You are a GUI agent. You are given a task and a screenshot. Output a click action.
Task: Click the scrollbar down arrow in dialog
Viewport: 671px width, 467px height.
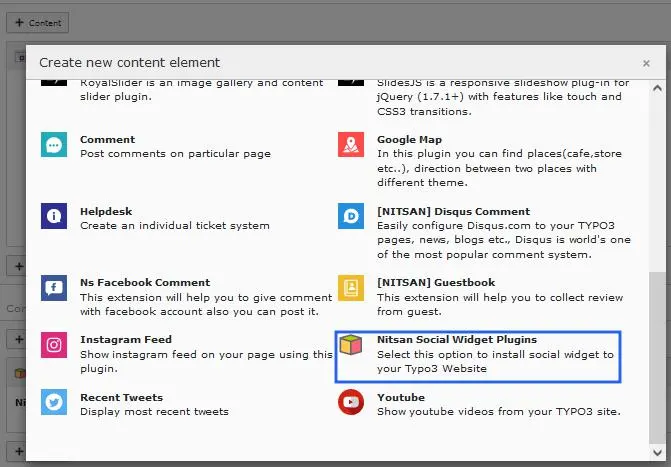pos(657,452)
